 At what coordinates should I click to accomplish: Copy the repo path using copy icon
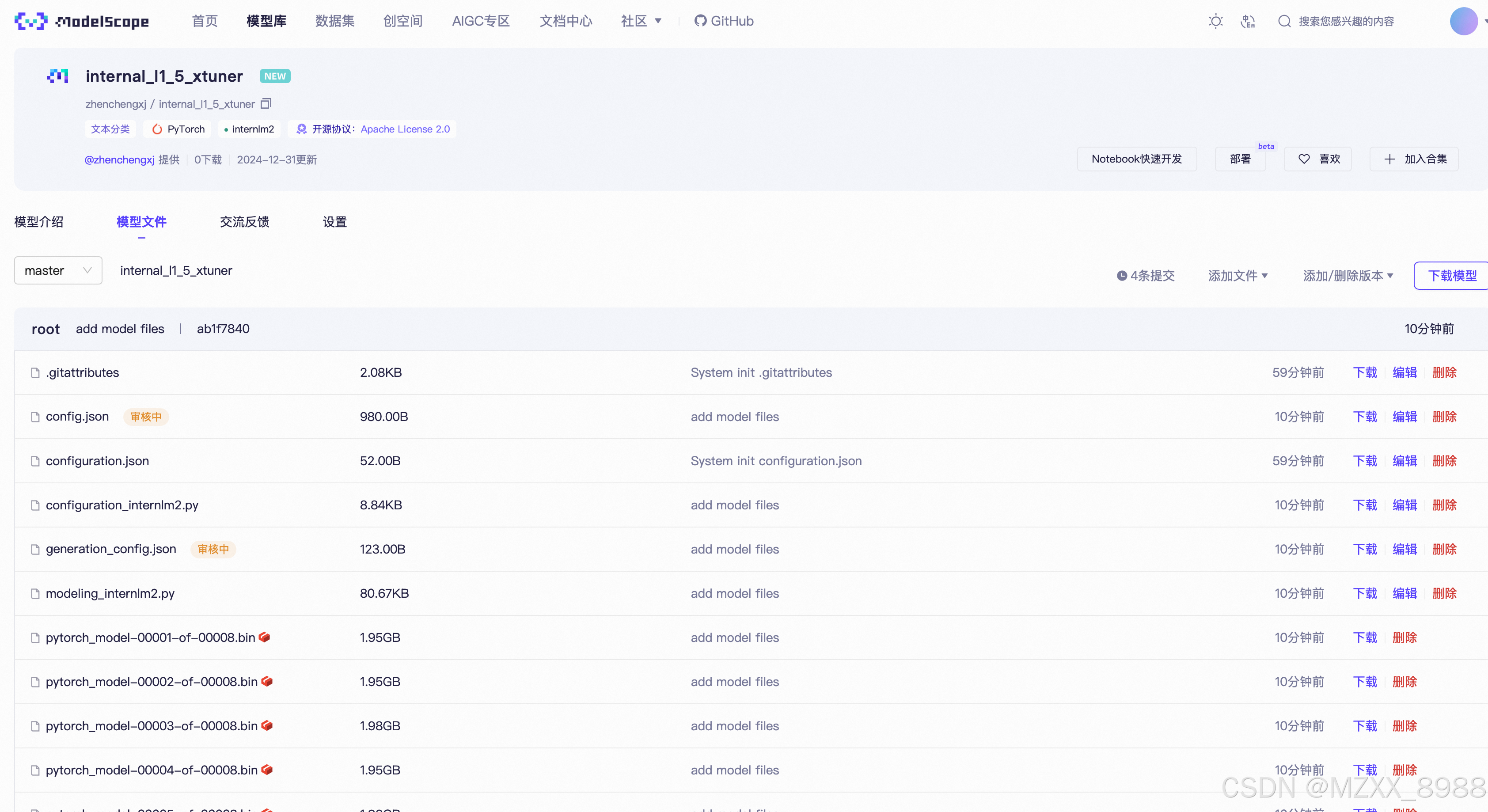tap(266, 103)
